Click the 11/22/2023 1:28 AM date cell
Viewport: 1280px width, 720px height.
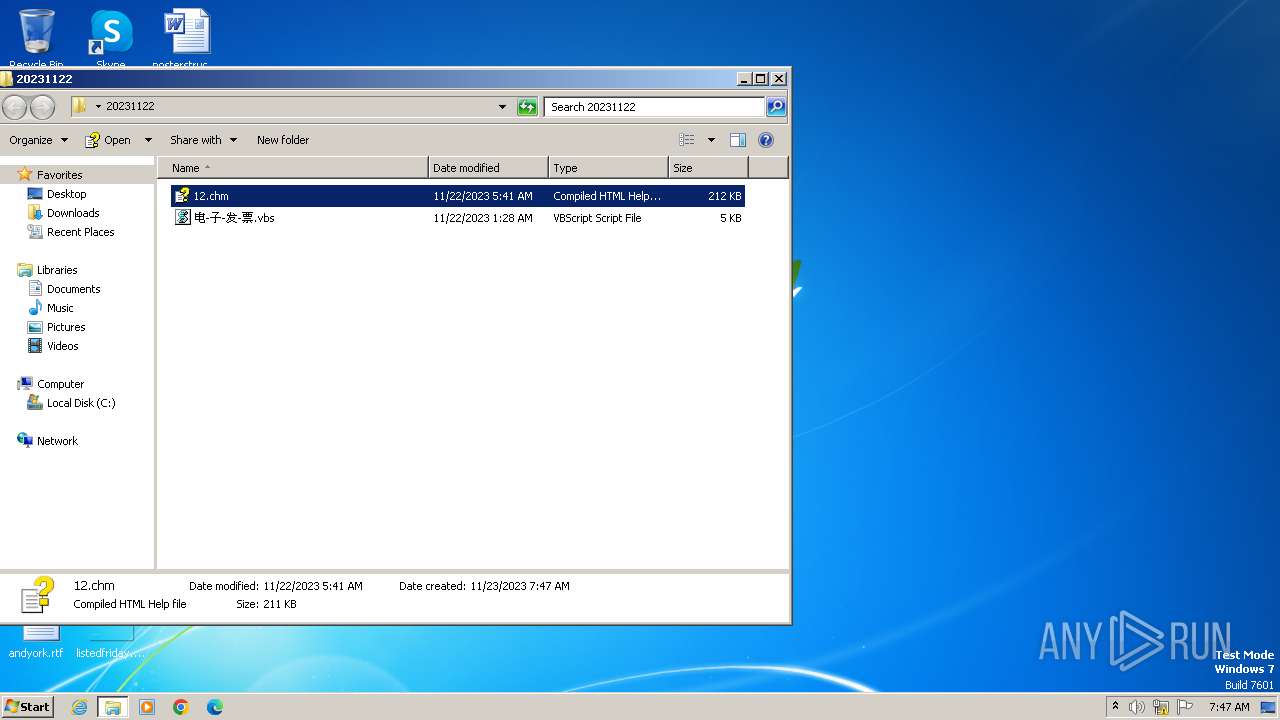click(483, 218)
